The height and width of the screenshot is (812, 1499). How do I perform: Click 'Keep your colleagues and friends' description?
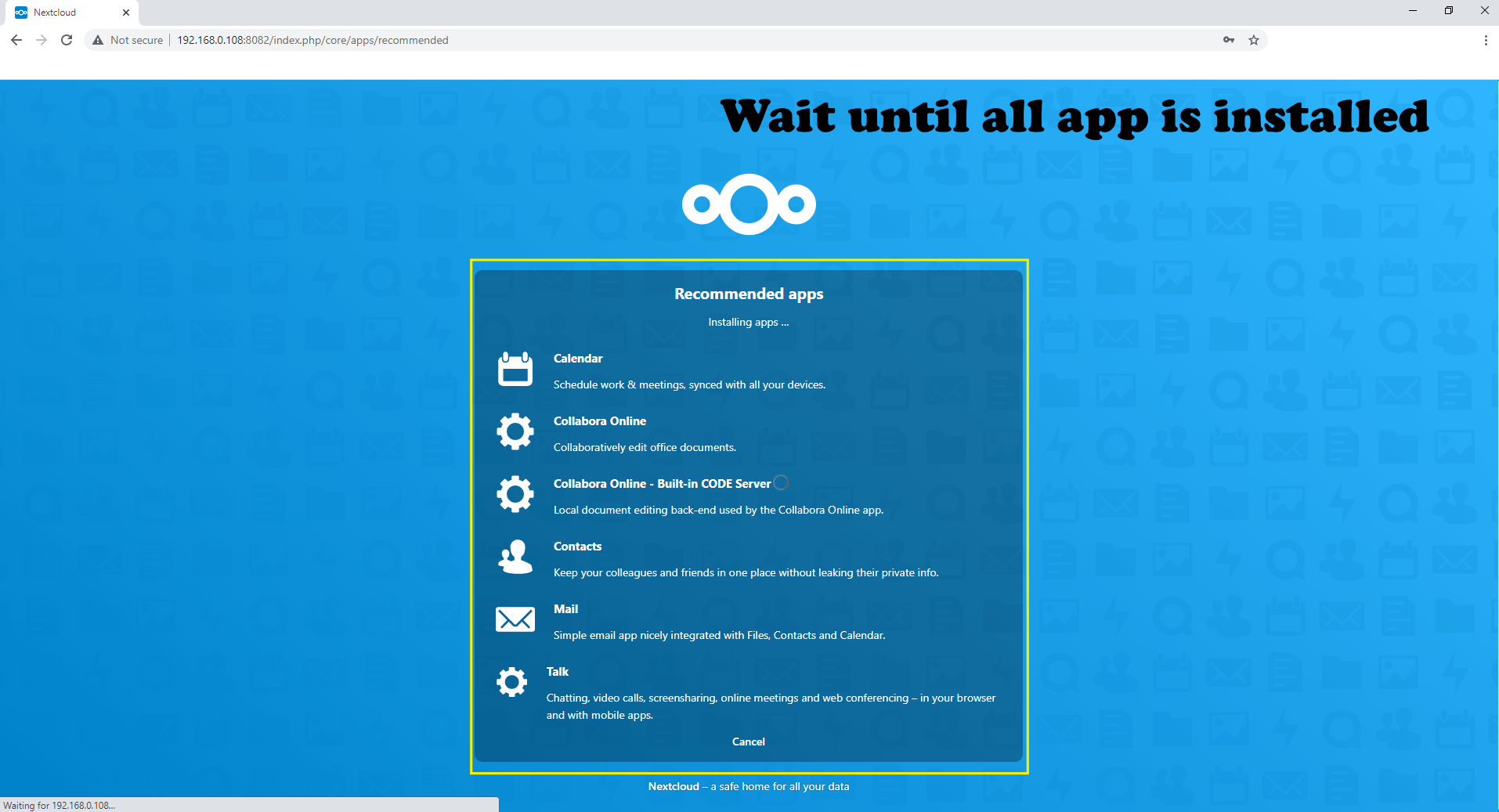tap(746, 572)
